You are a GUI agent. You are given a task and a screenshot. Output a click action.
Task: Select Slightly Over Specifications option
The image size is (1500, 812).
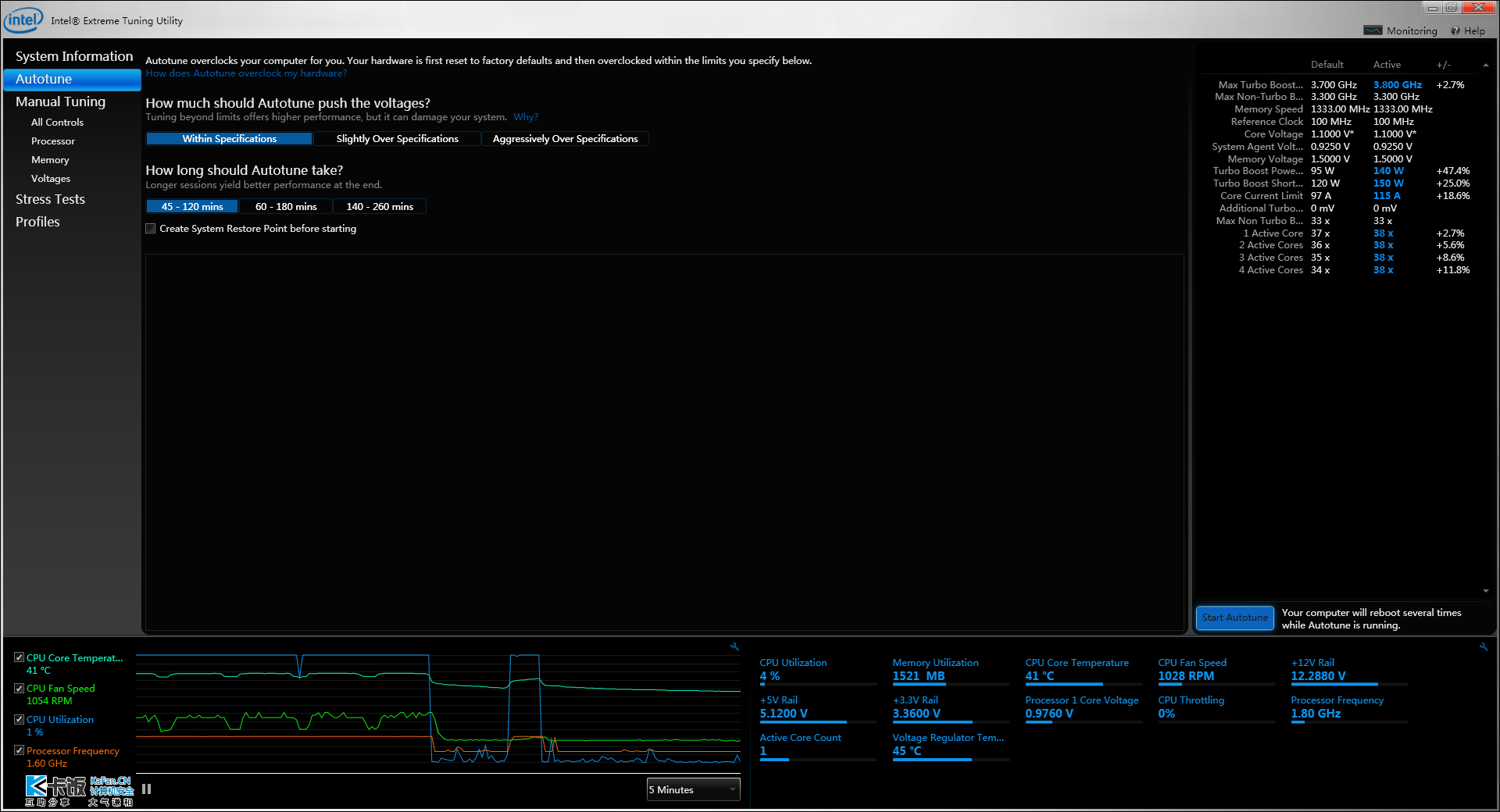[x=397, y=139]
